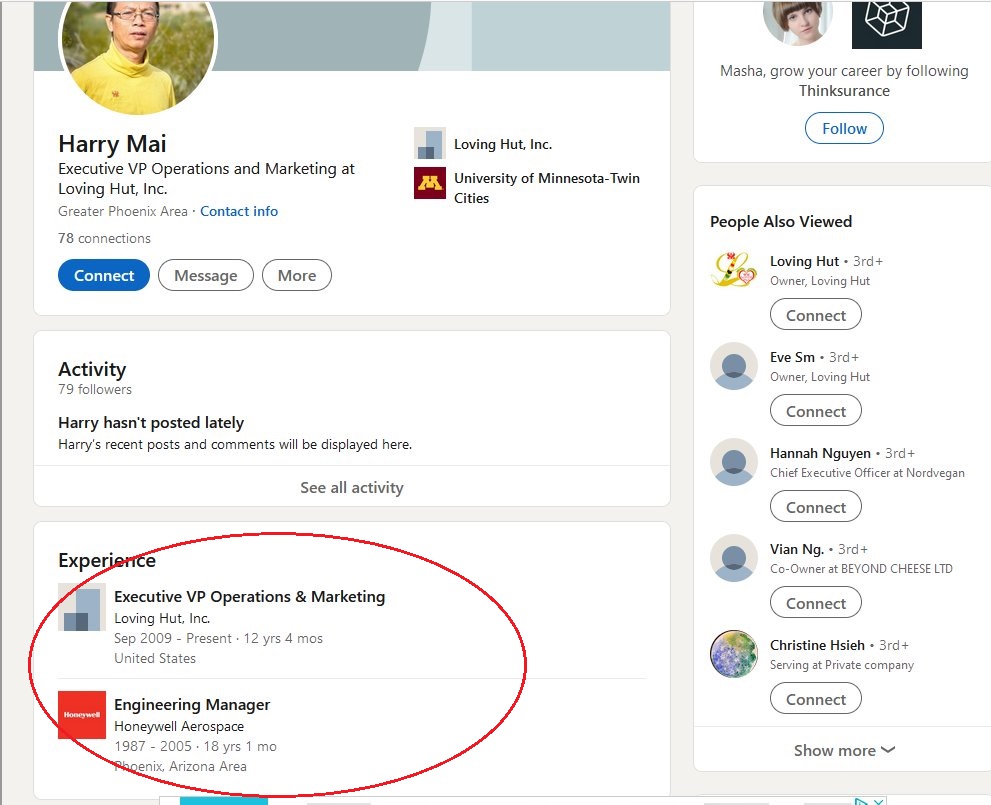Image resolution: width=991 pixels, height=805 pixels.
Task: Connect with Loving Hut owner profile
Action: tap(815, 315)
